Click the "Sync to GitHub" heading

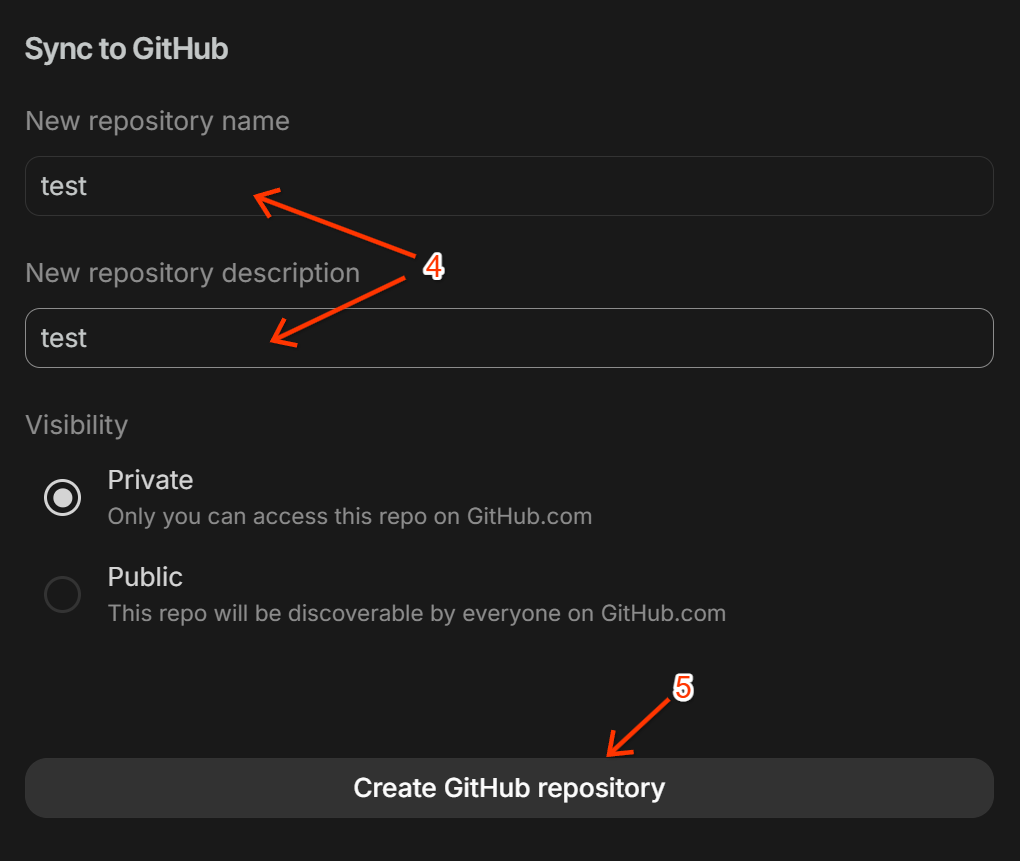pyautogui.click(x=126, y=49)
